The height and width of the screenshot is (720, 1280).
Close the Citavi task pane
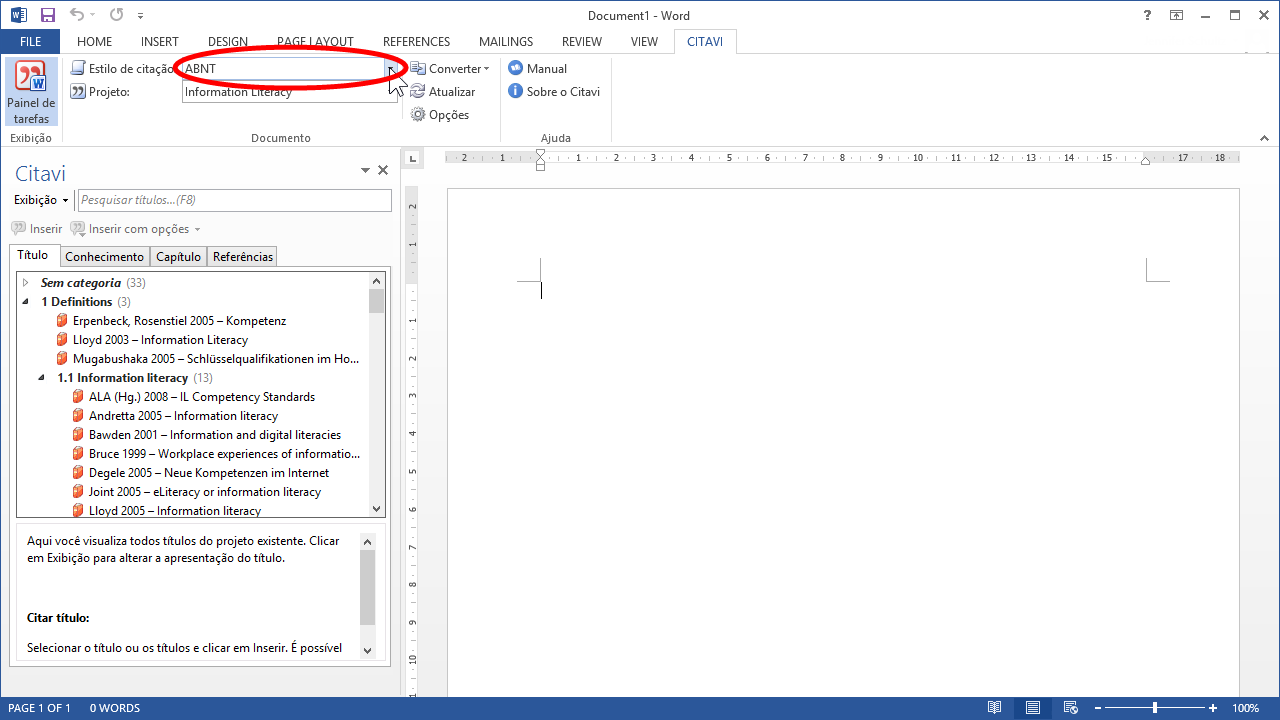coord(382,171)
